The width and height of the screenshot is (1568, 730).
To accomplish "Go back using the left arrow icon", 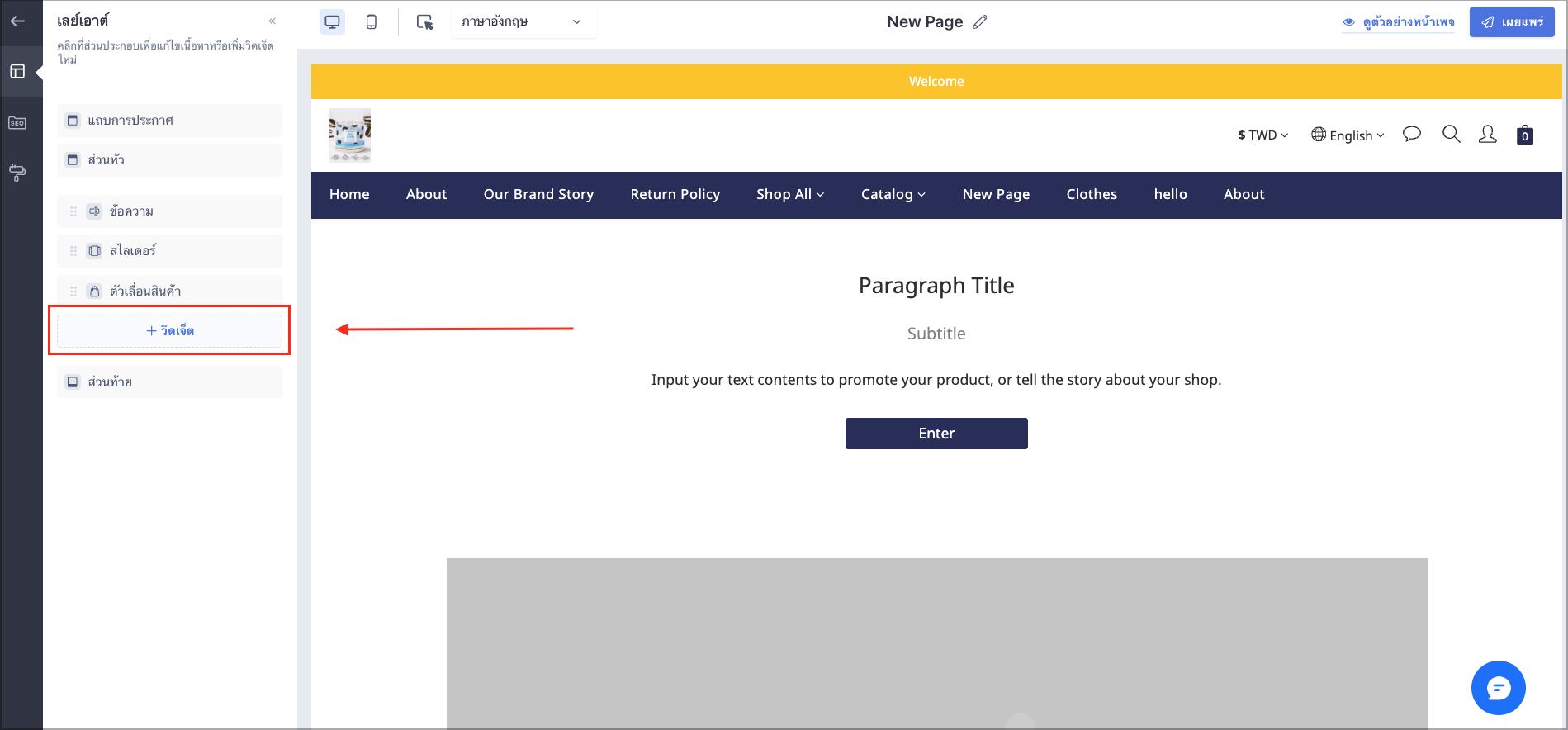I will [17, 21].
